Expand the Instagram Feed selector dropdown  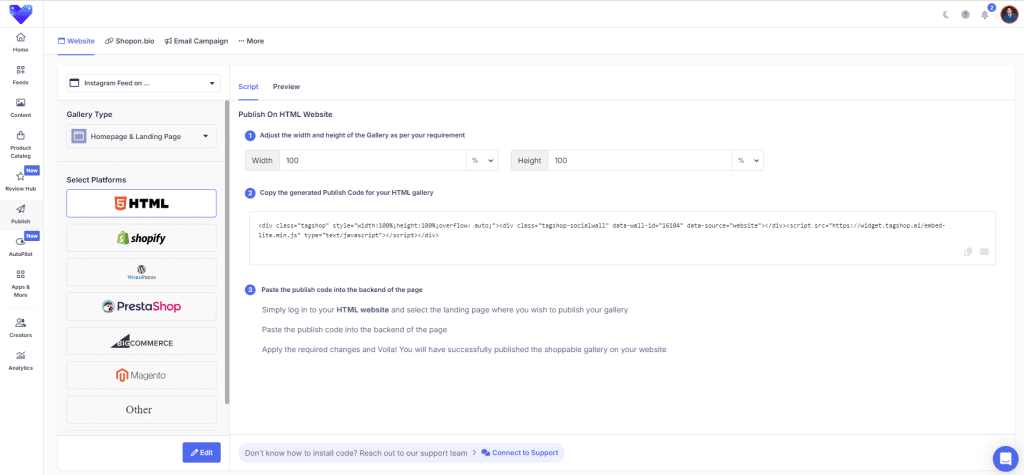pos(141,83)
